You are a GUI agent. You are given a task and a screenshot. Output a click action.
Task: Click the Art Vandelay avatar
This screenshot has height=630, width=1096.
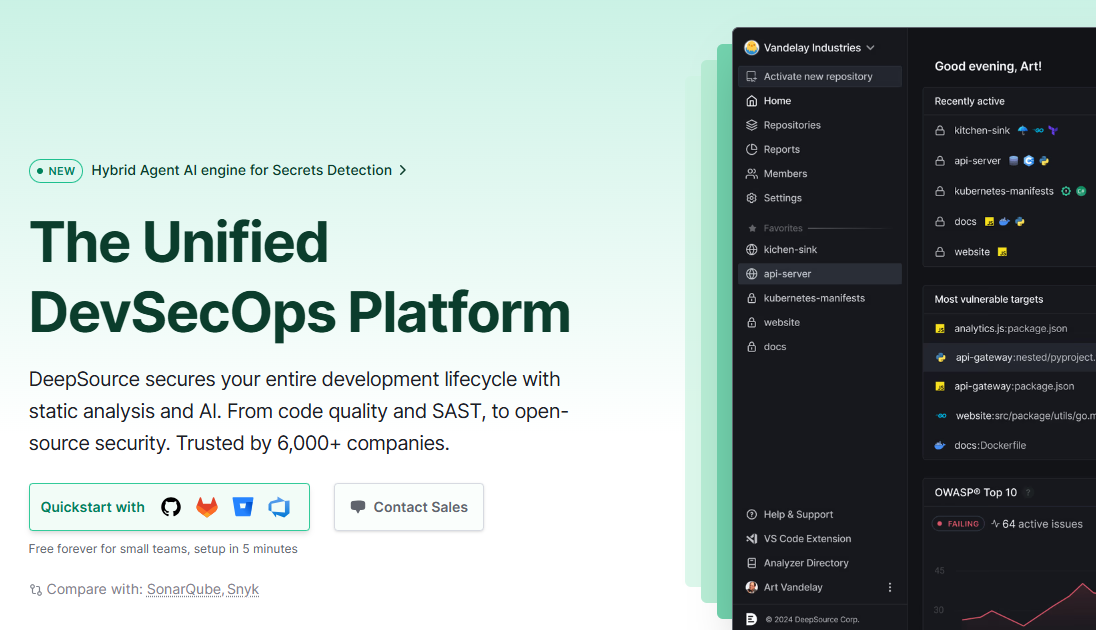click(x=752, y=587)
